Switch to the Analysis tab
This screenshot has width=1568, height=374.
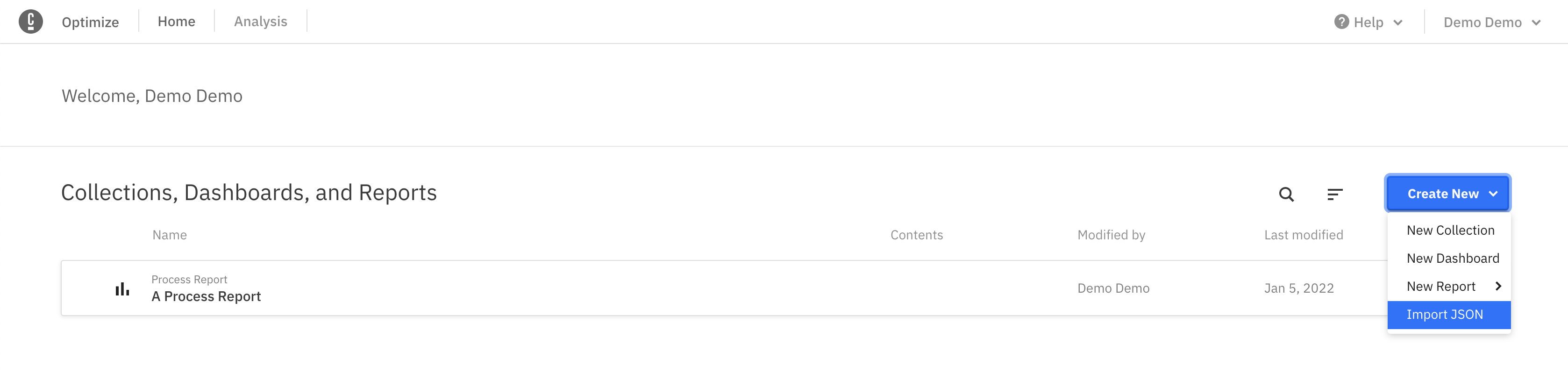[x=261, y=22]
